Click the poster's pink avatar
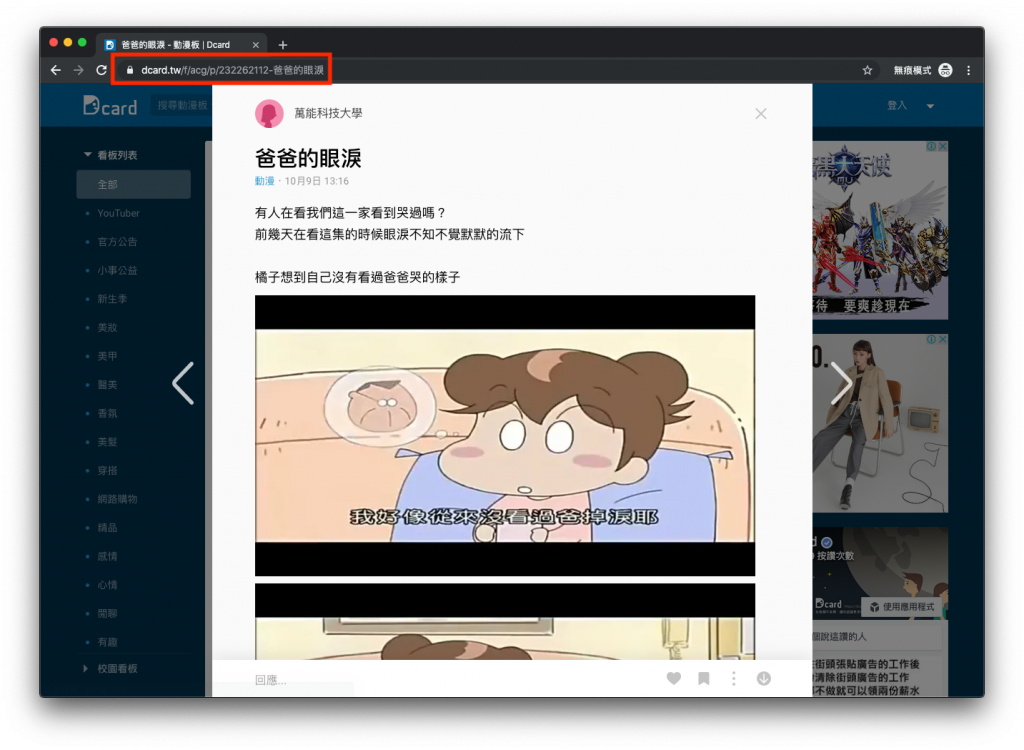 tap(269, 114)
